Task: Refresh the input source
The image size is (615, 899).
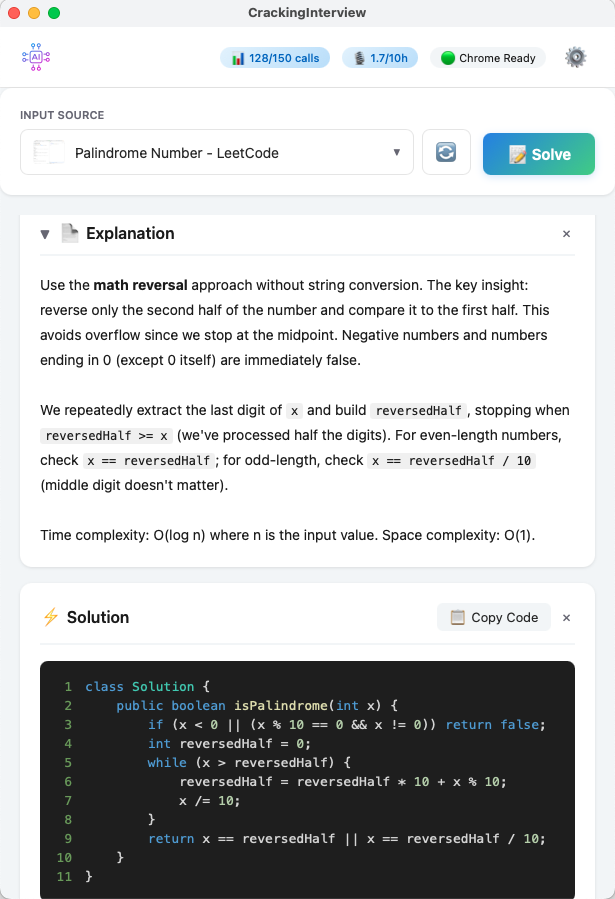Action: [446, 152]
